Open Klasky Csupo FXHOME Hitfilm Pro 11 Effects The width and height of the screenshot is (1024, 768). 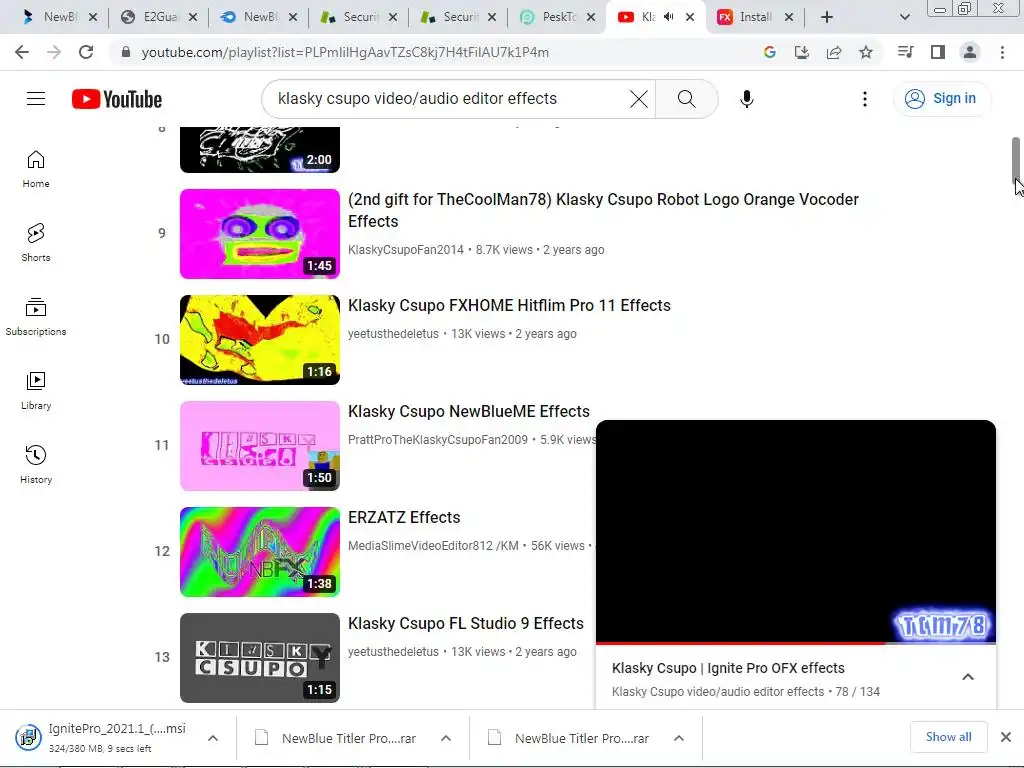pyautogui.click(x=509, y=306)
